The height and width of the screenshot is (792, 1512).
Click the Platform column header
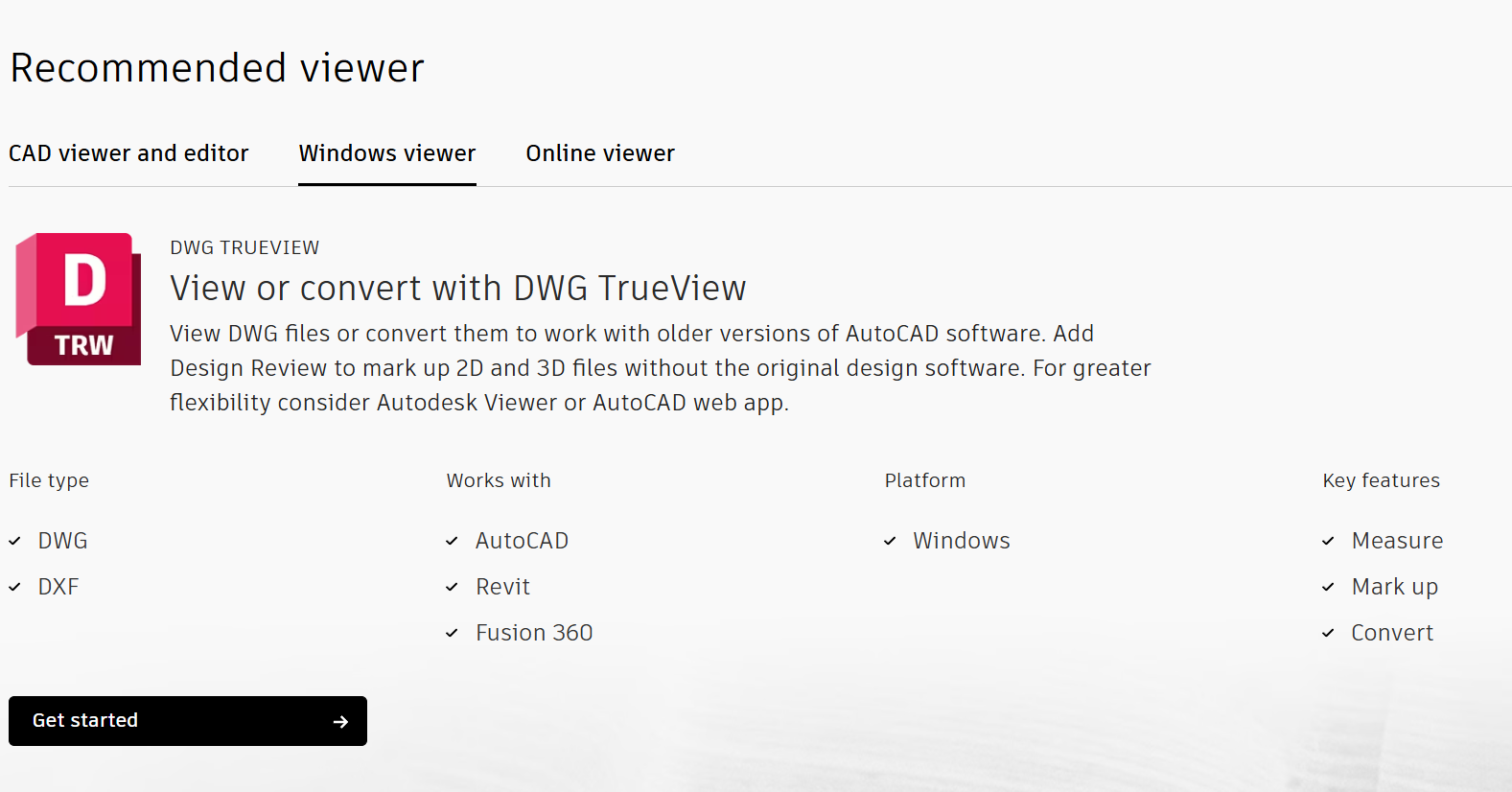coord(925,480)
